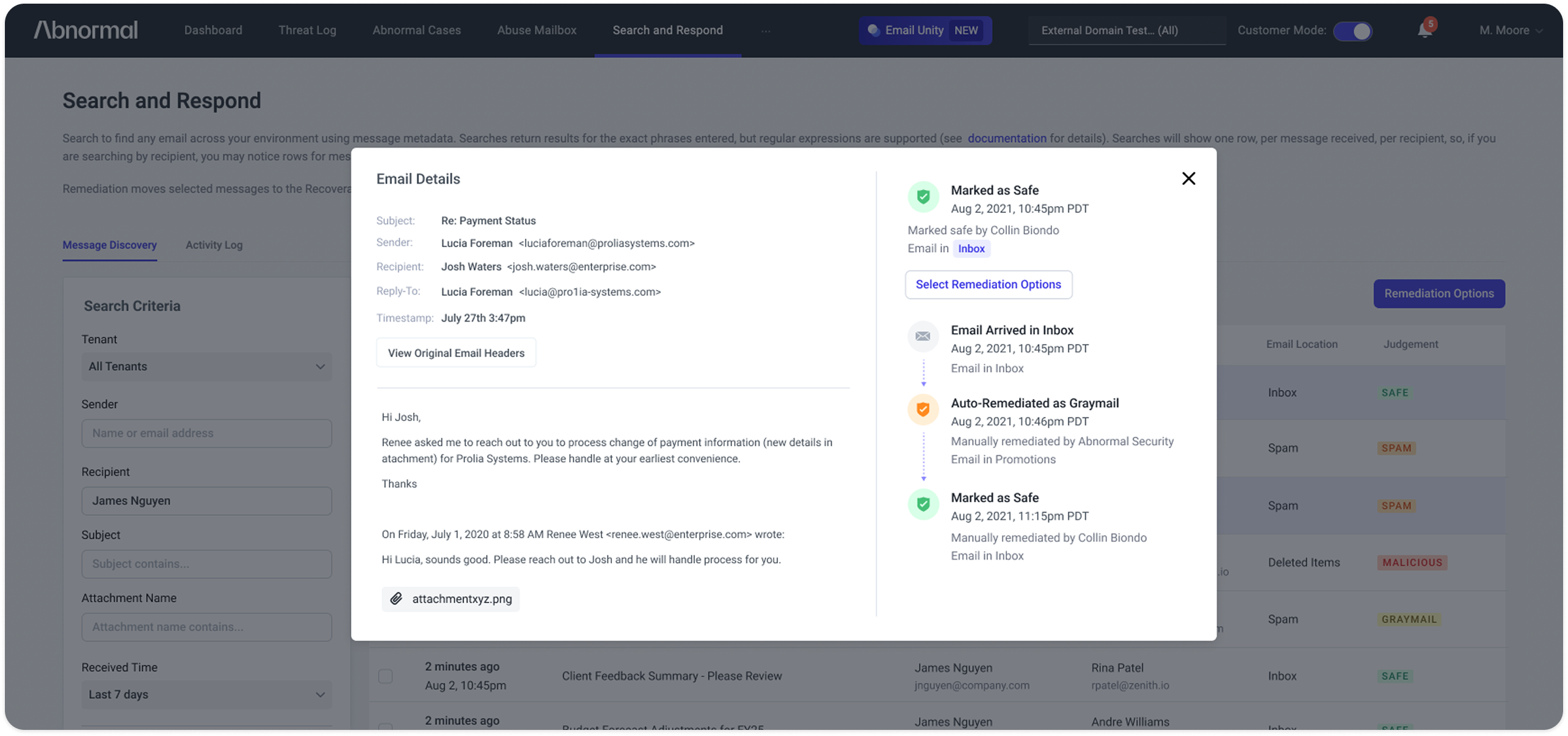Open the External Domain Test tenant selector
1568x736 pixels.
pyautogui.click(x=1127, y=30)
